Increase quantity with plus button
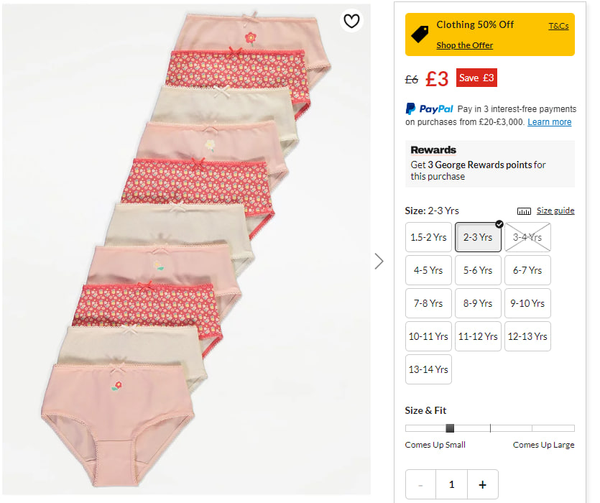600x503 pixels. point(482,485)
